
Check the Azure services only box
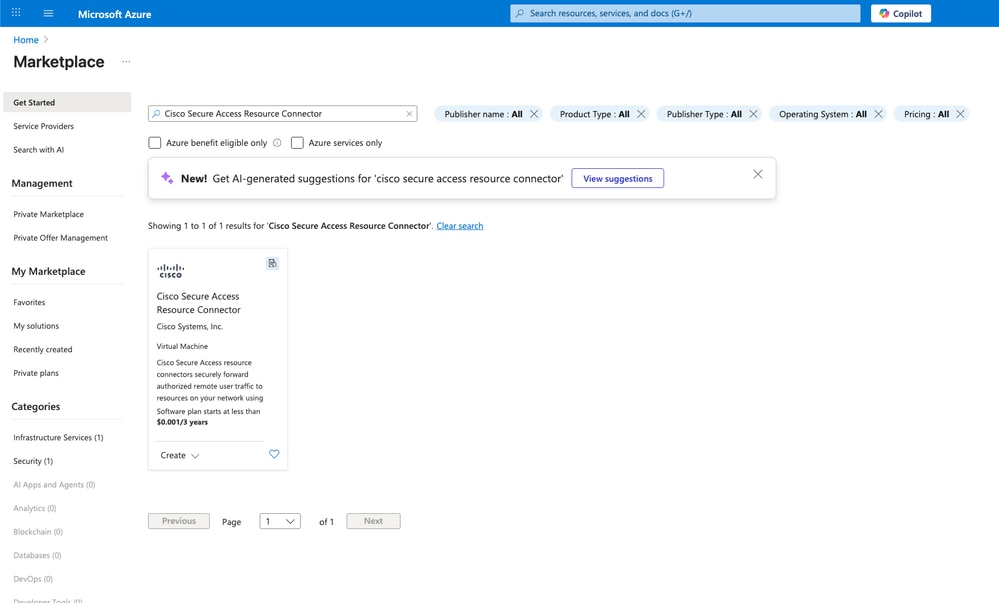[297, 143]
